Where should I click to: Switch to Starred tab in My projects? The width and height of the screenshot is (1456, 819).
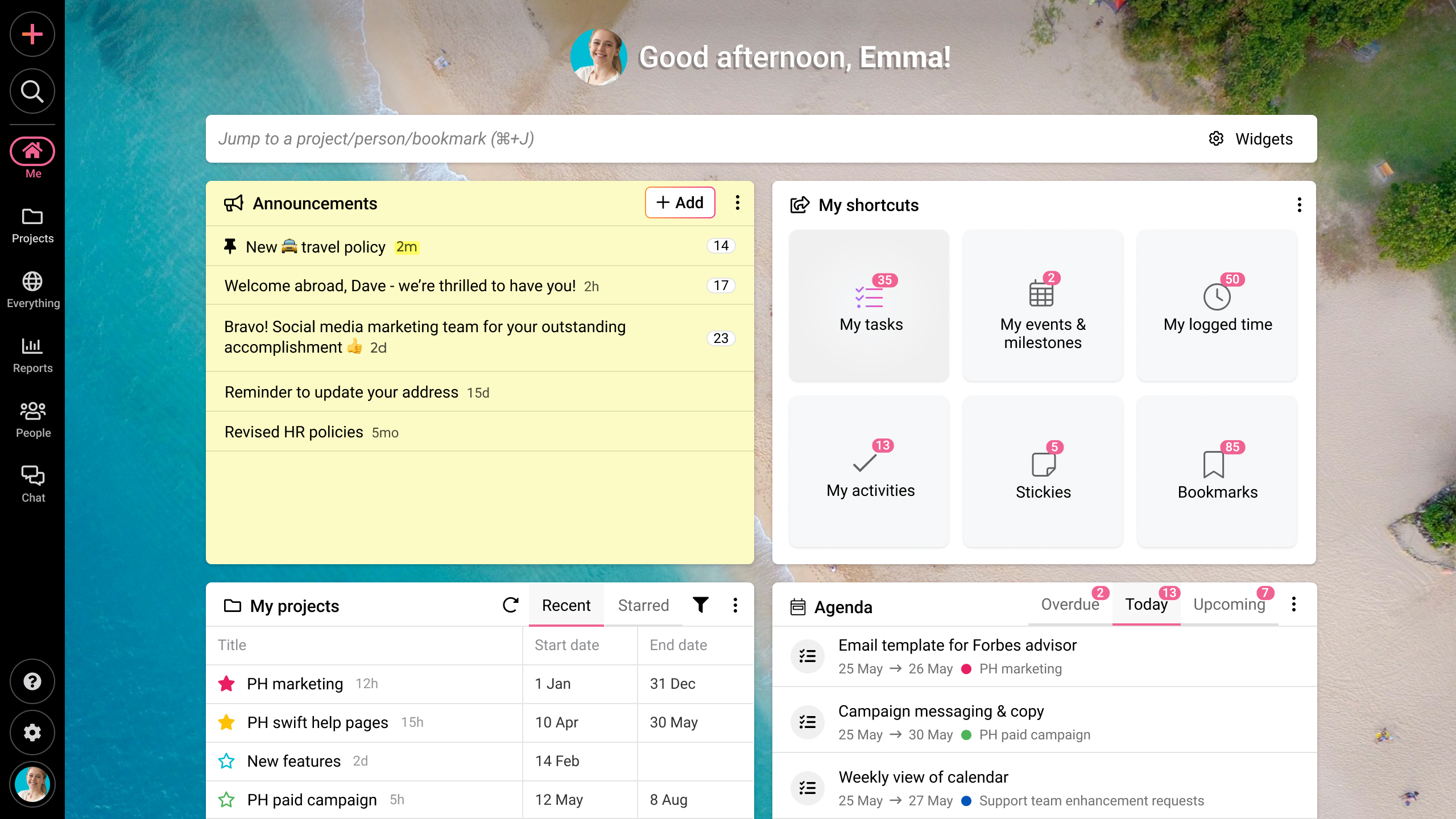coord(643,605)
